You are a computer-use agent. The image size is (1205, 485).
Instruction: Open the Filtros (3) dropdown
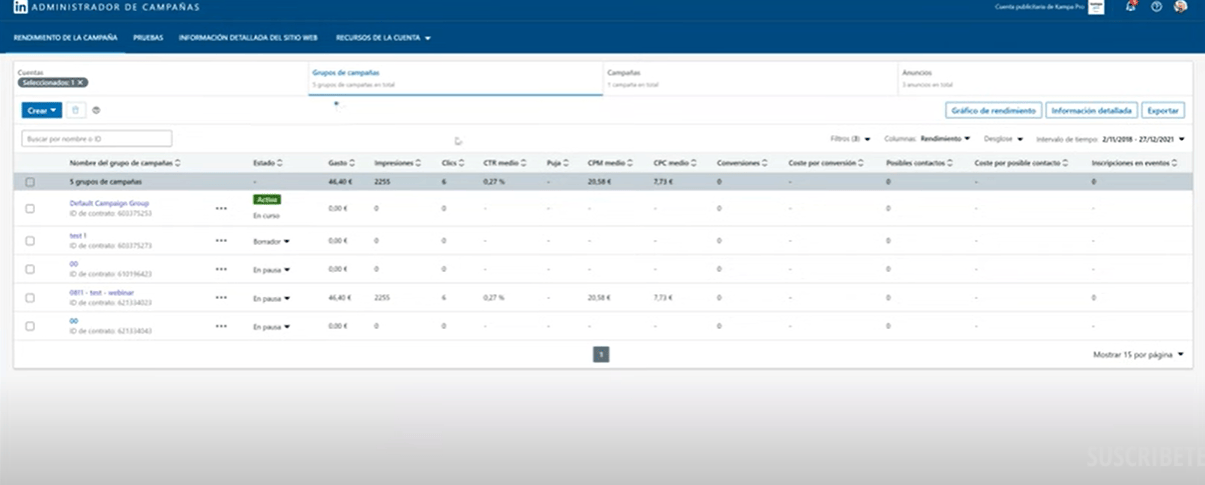pos(850,139)
